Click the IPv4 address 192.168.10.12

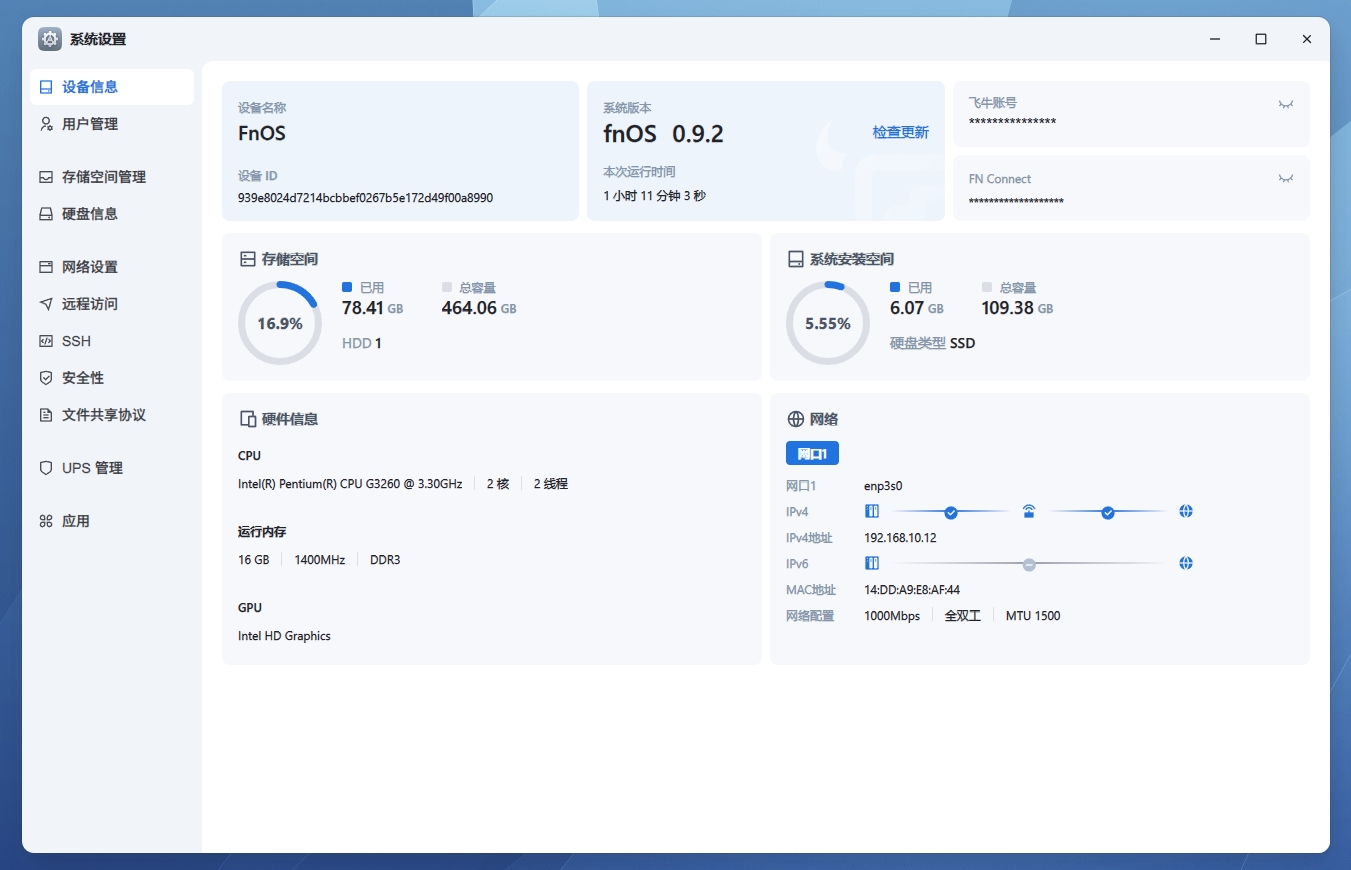coord(900,538)
